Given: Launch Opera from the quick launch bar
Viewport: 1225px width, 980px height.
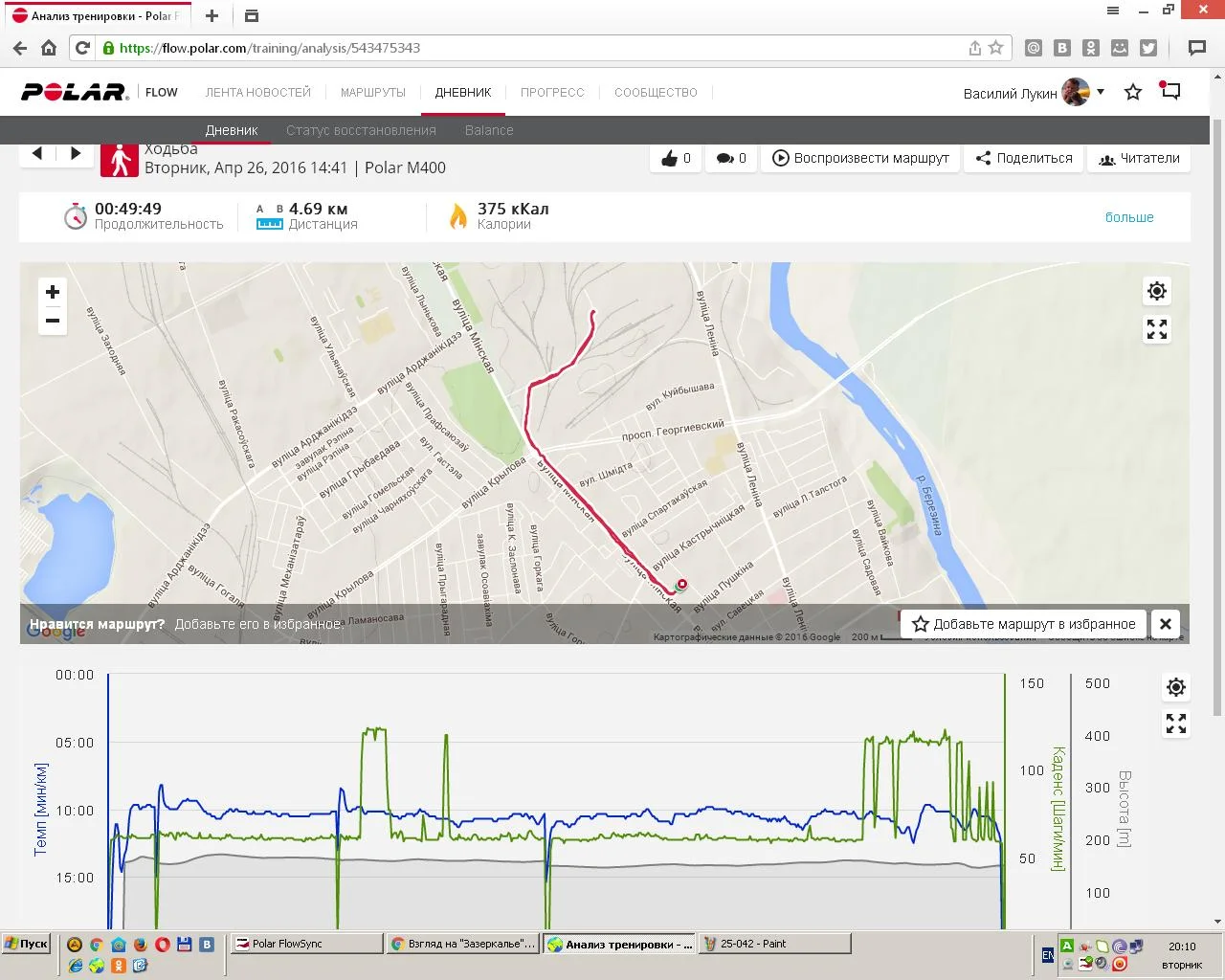Looking at the screenshot, I should point(162,945).
